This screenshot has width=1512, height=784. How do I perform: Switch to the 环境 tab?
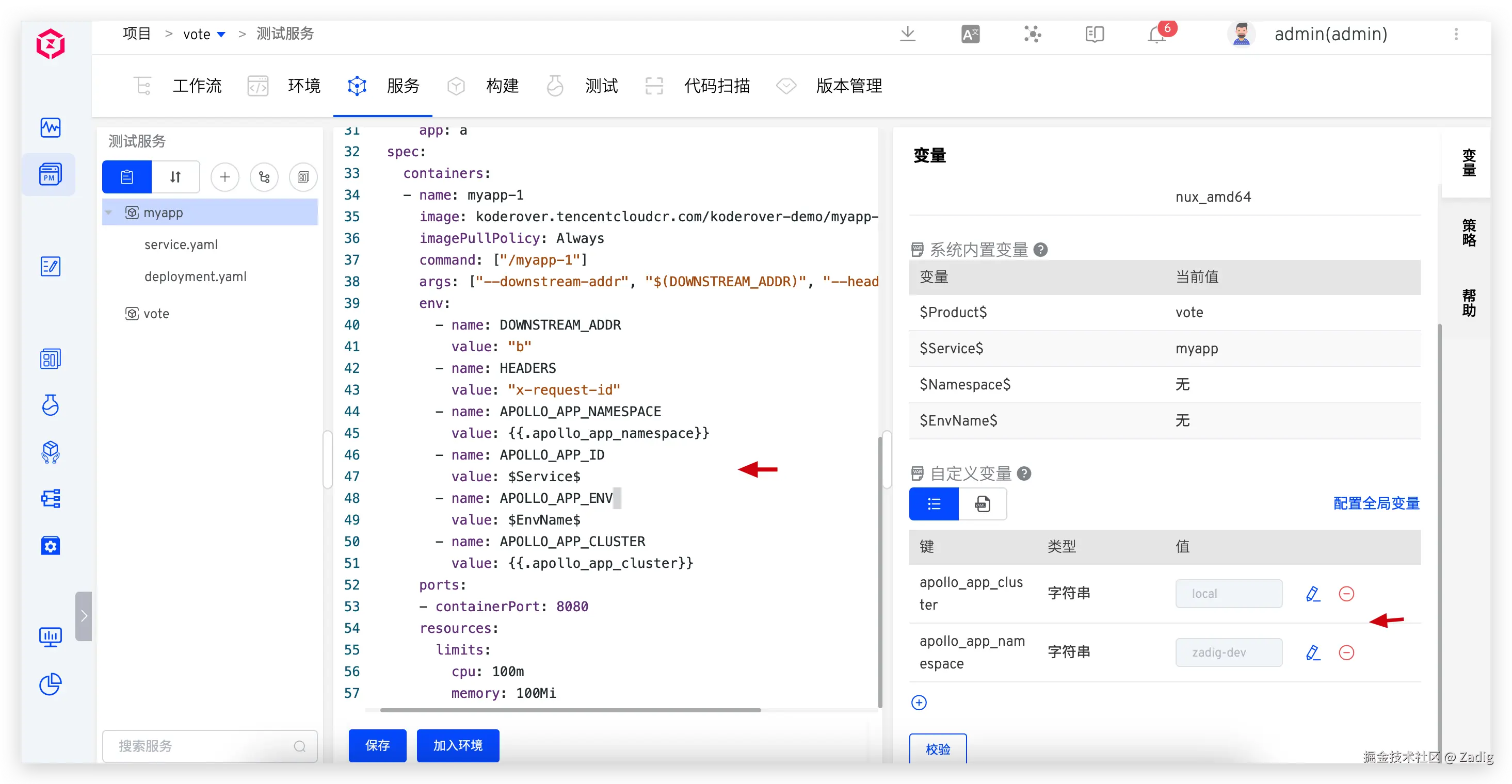click(x=303, y=86)
